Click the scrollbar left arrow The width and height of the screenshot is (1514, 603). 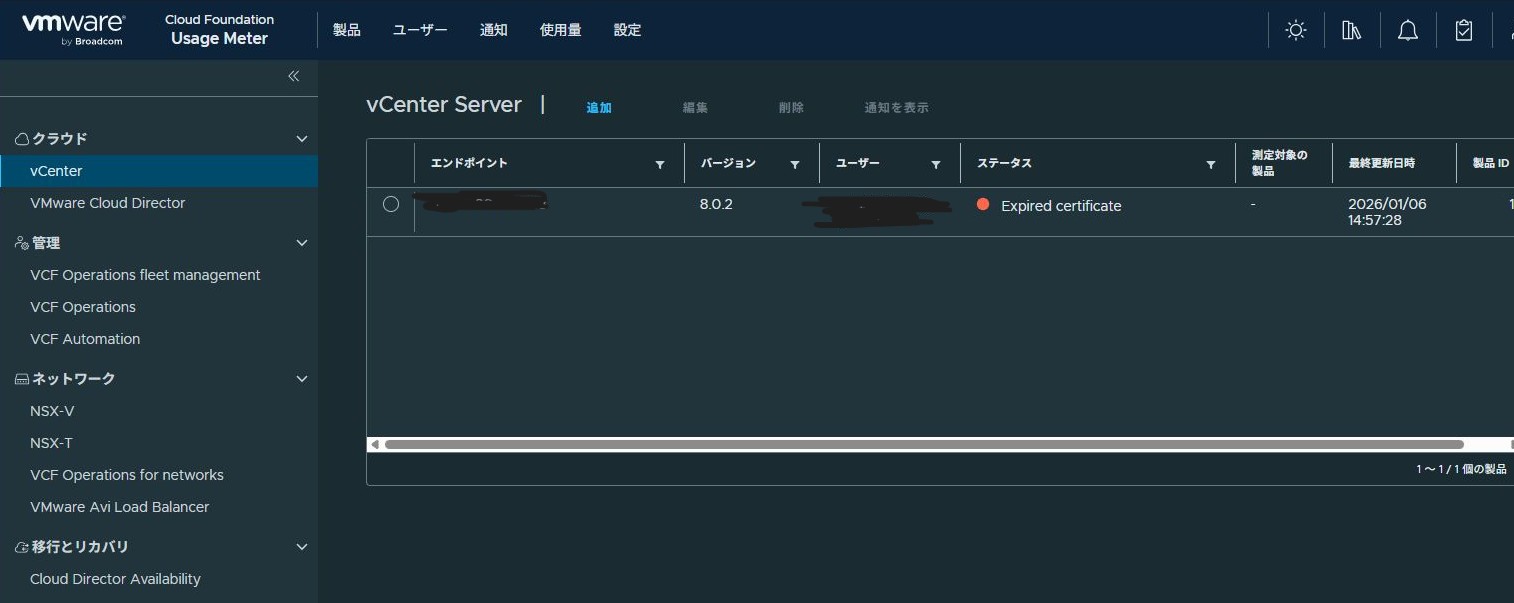tap(375, 444)
